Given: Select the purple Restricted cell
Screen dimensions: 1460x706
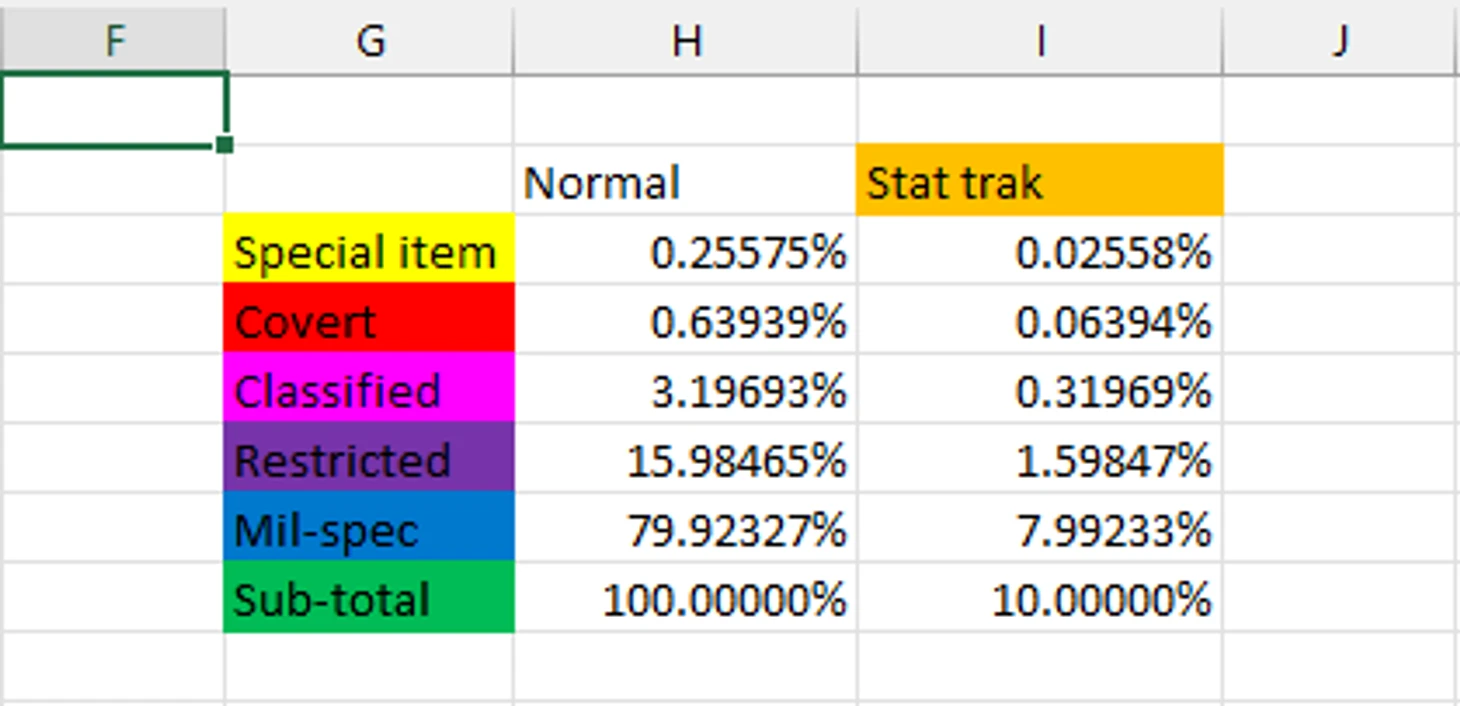Looking at the screenshot, I should tap(369, 457).
